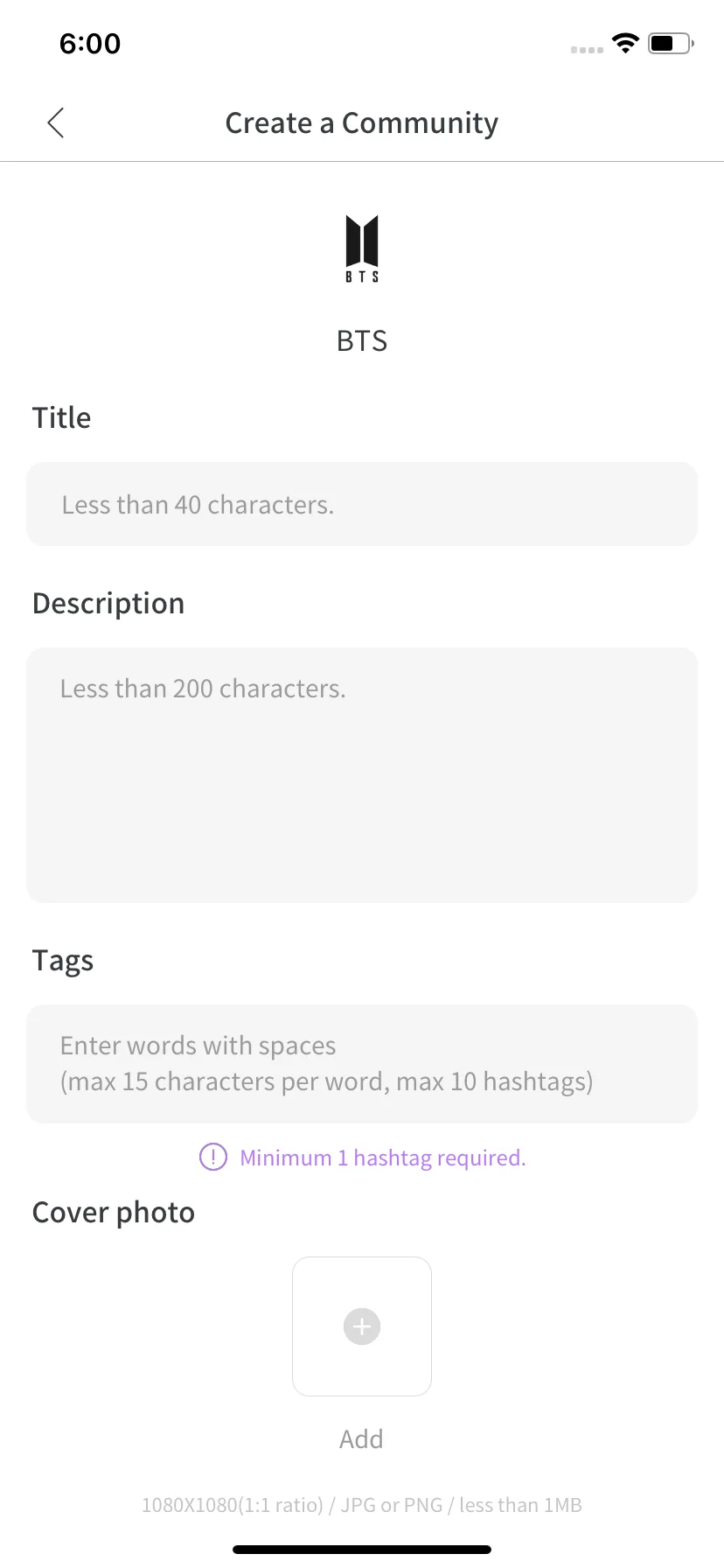
Task: Tap the Tags section label
Action: 63,961
